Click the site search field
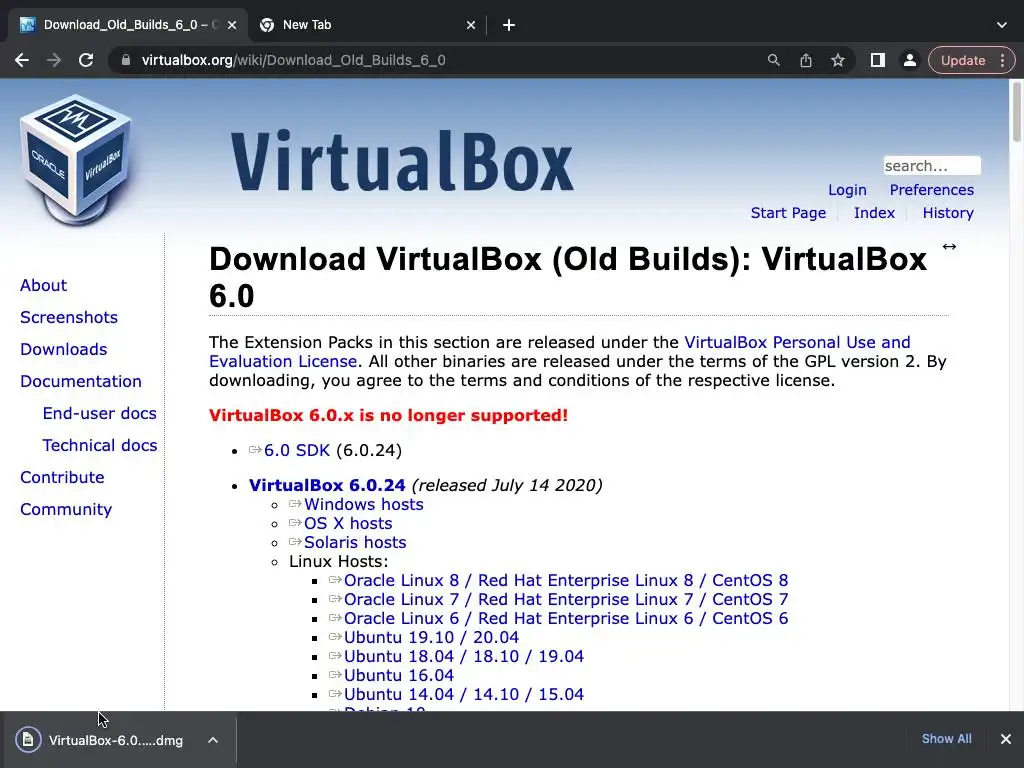The height and width of the screenshot is (768, 1024). tap(932, 166)
